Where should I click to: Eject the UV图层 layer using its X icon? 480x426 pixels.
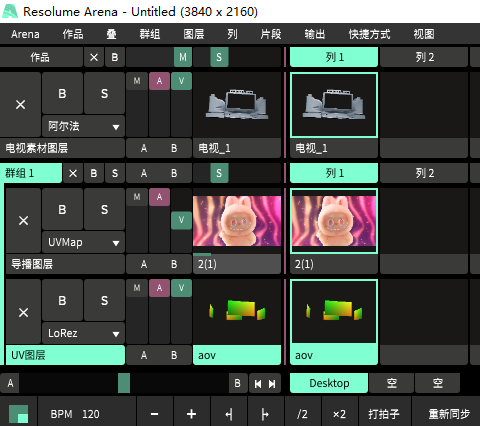[x=23, y=312]
